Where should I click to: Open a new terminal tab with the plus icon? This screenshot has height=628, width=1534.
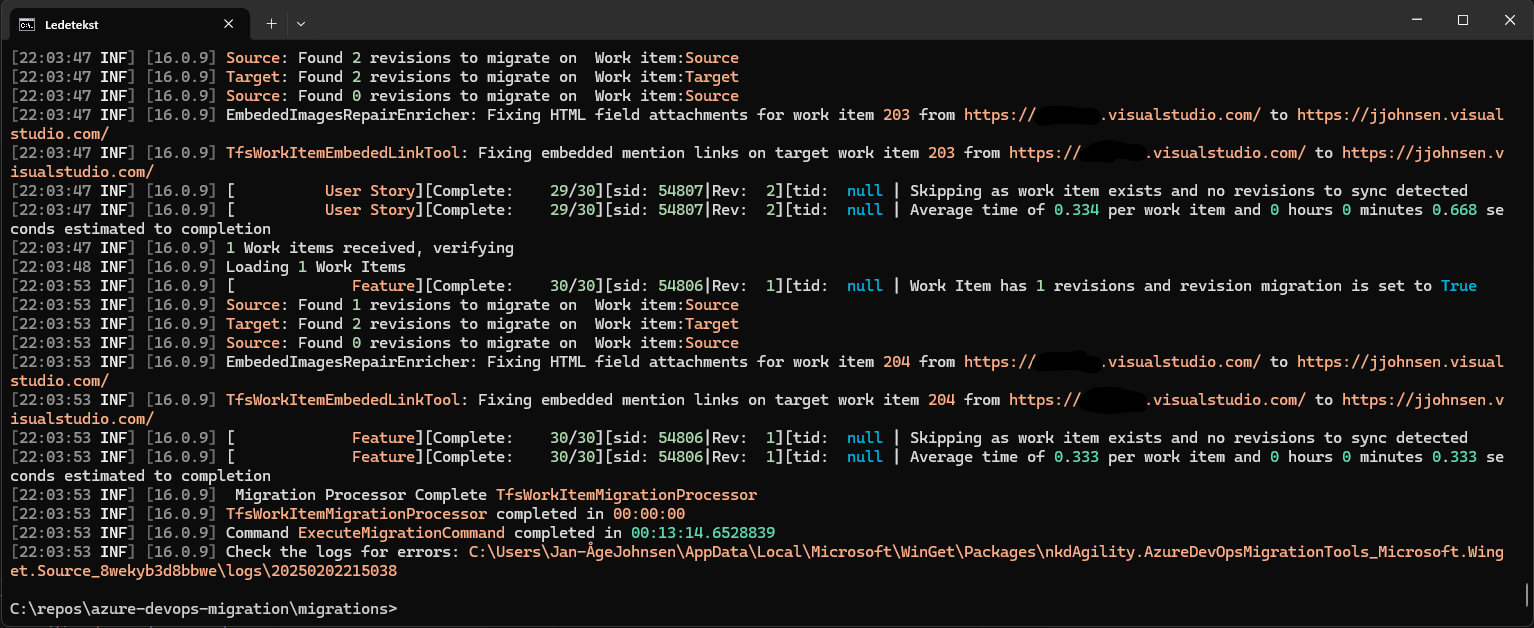tap(271, 23)
